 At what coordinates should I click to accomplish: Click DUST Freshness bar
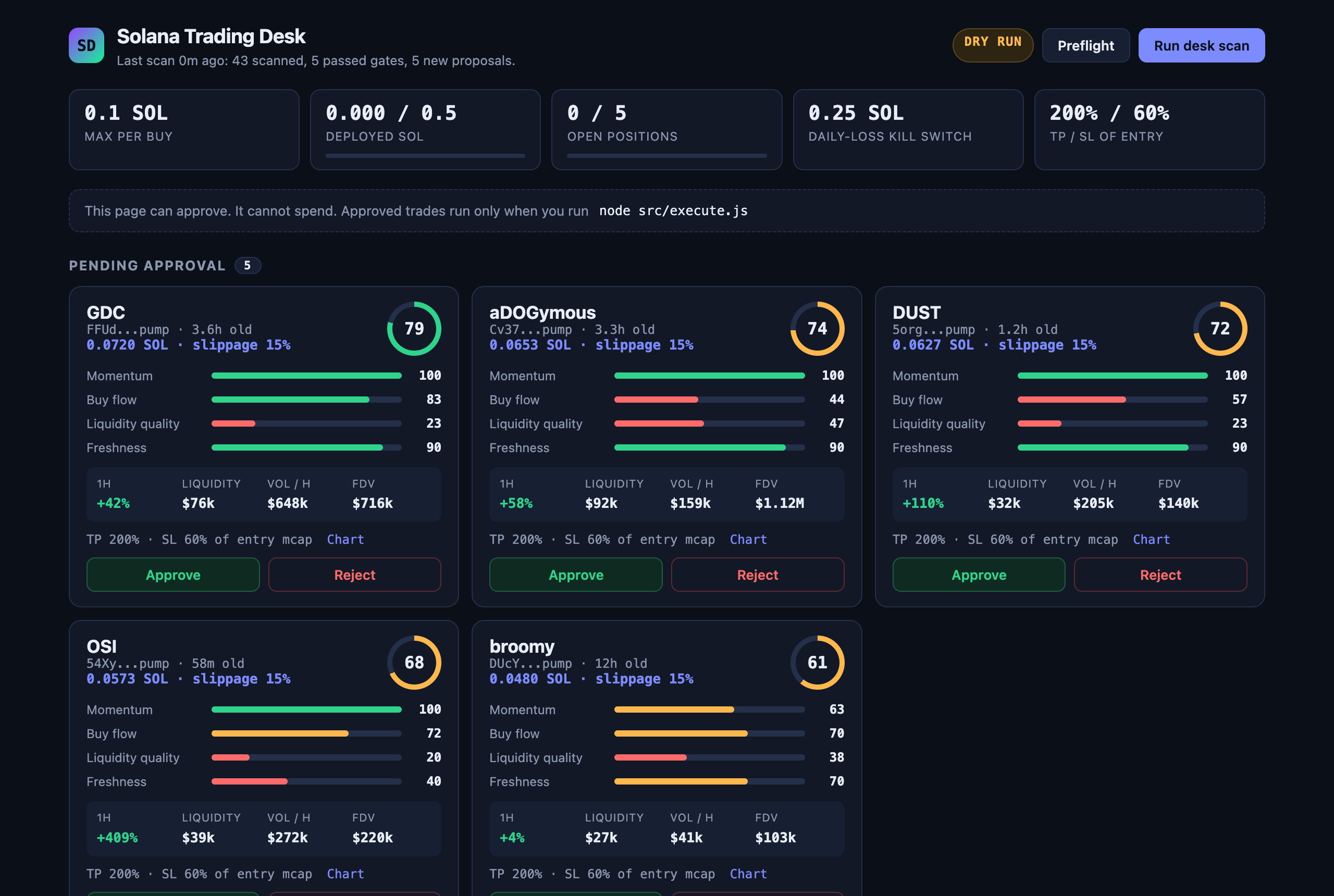tap(1112, 447)
